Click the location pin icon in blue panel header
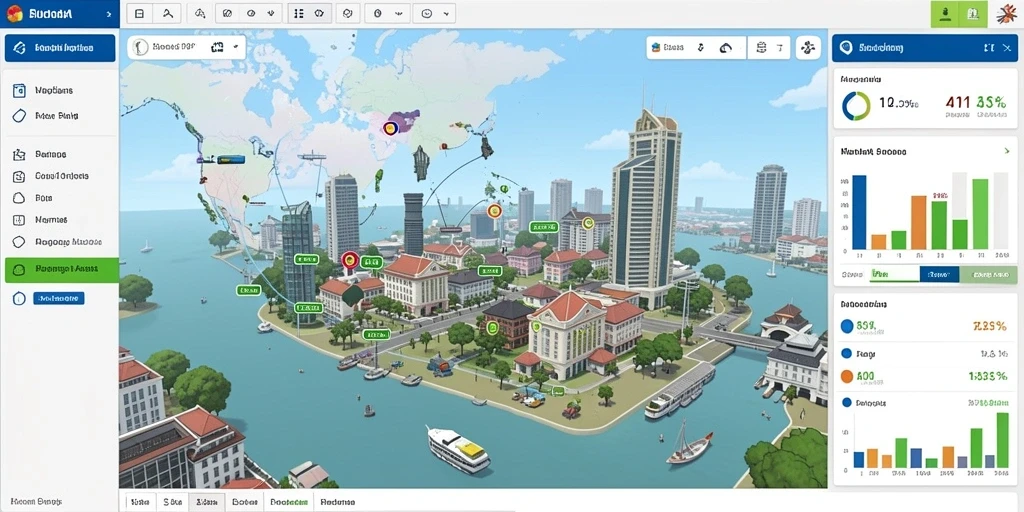 847,48
